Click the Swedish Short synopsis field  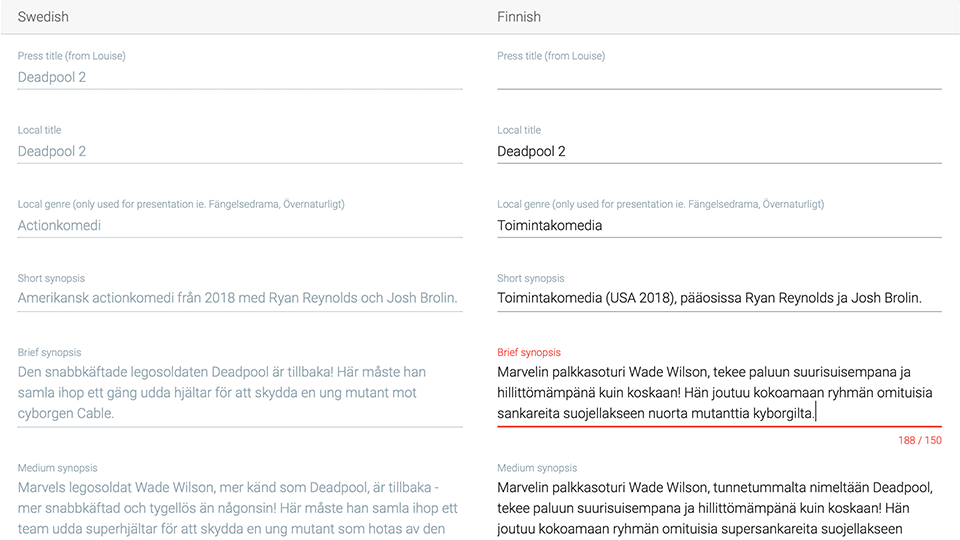point(239,298)
